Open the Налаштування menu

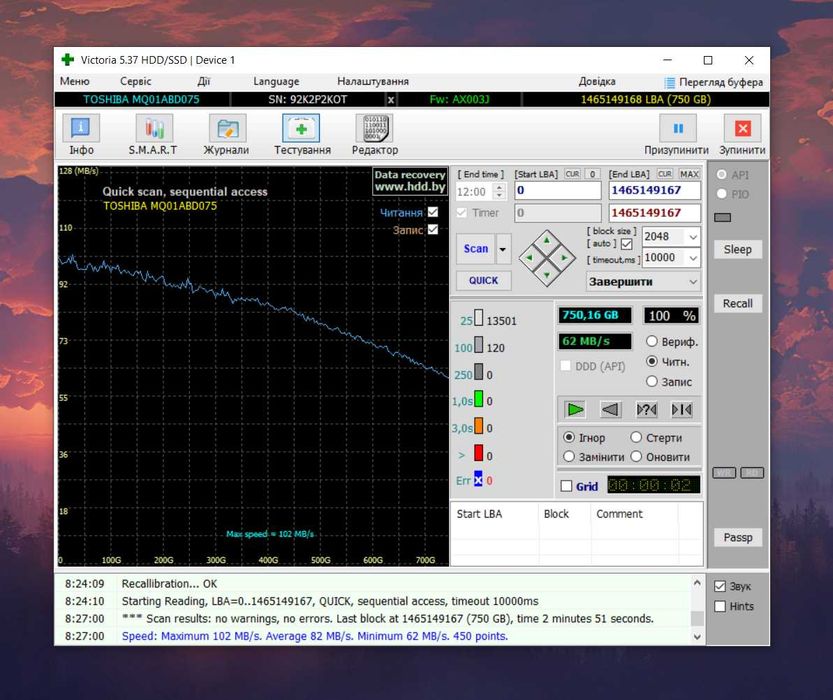[x=373, y=81]
